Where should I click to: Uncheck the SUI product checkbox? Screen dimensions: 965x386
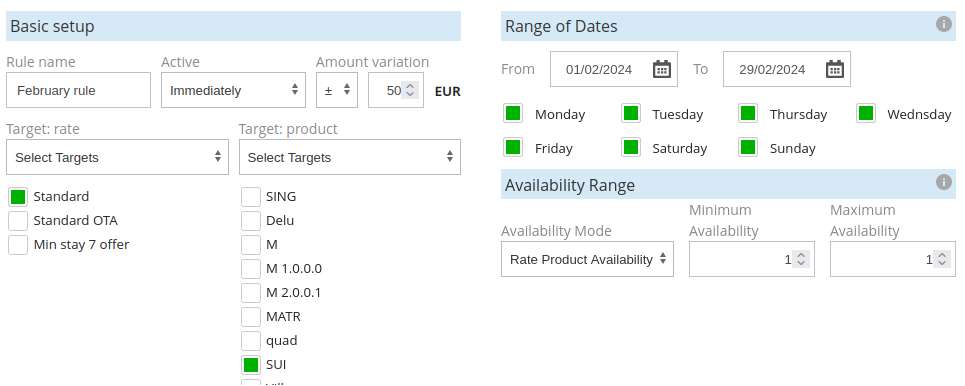tap(250, 364)
